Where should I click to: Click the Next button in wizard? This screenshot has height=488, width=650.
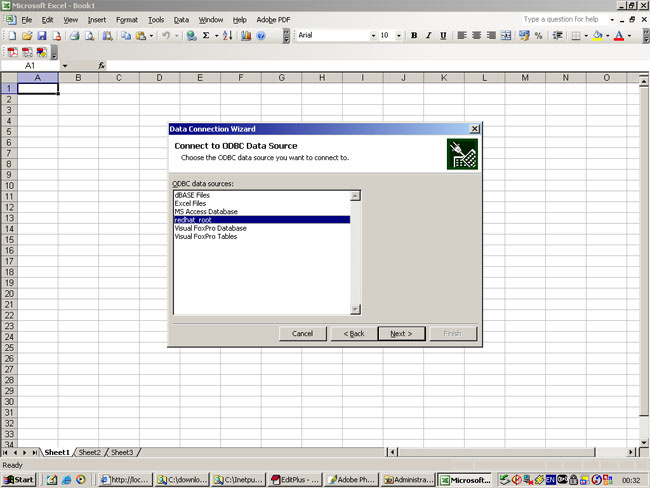402,333
